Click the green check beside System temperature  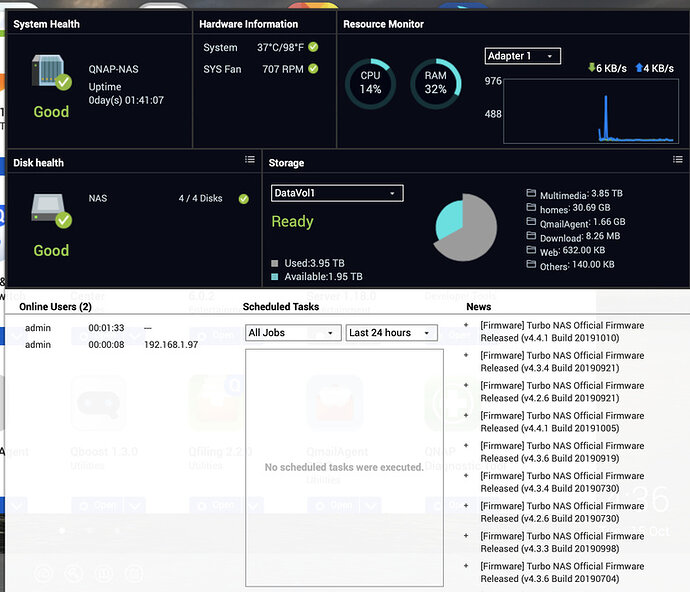click(313, 47)
